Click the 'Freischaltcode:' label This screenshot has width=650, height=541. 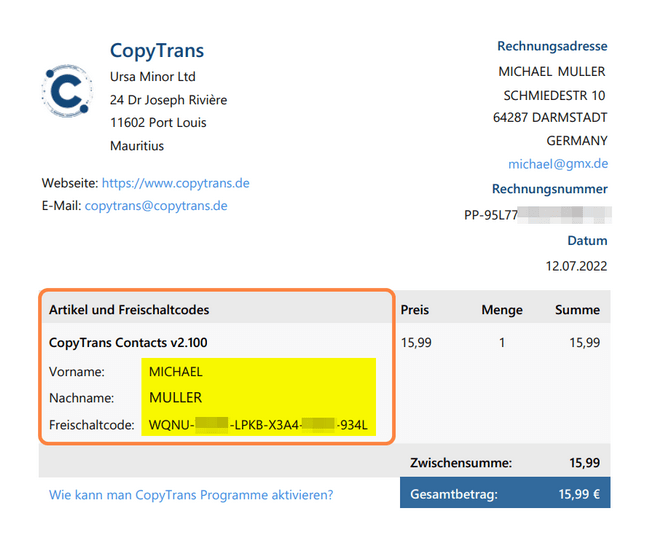point(92,425)
